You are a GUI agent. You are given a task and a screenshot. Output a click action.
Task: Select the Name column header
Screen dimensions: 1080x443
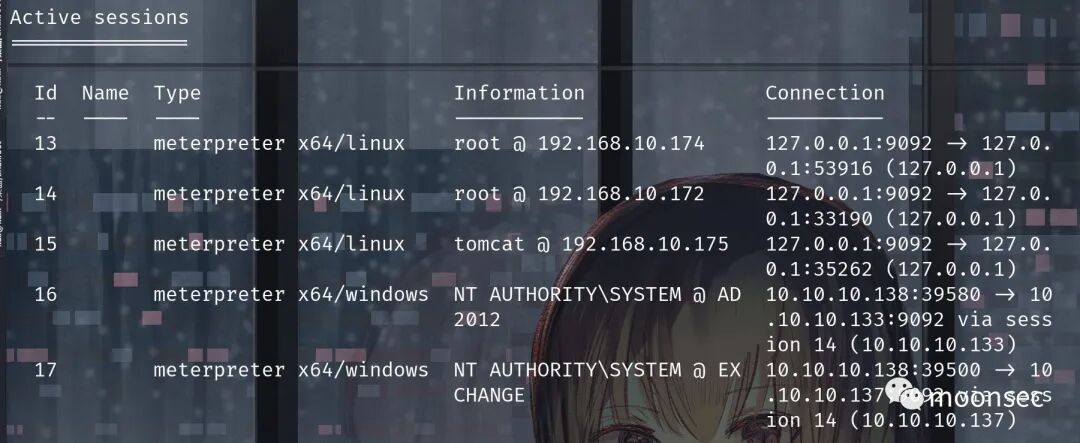[x=105, y=93]
